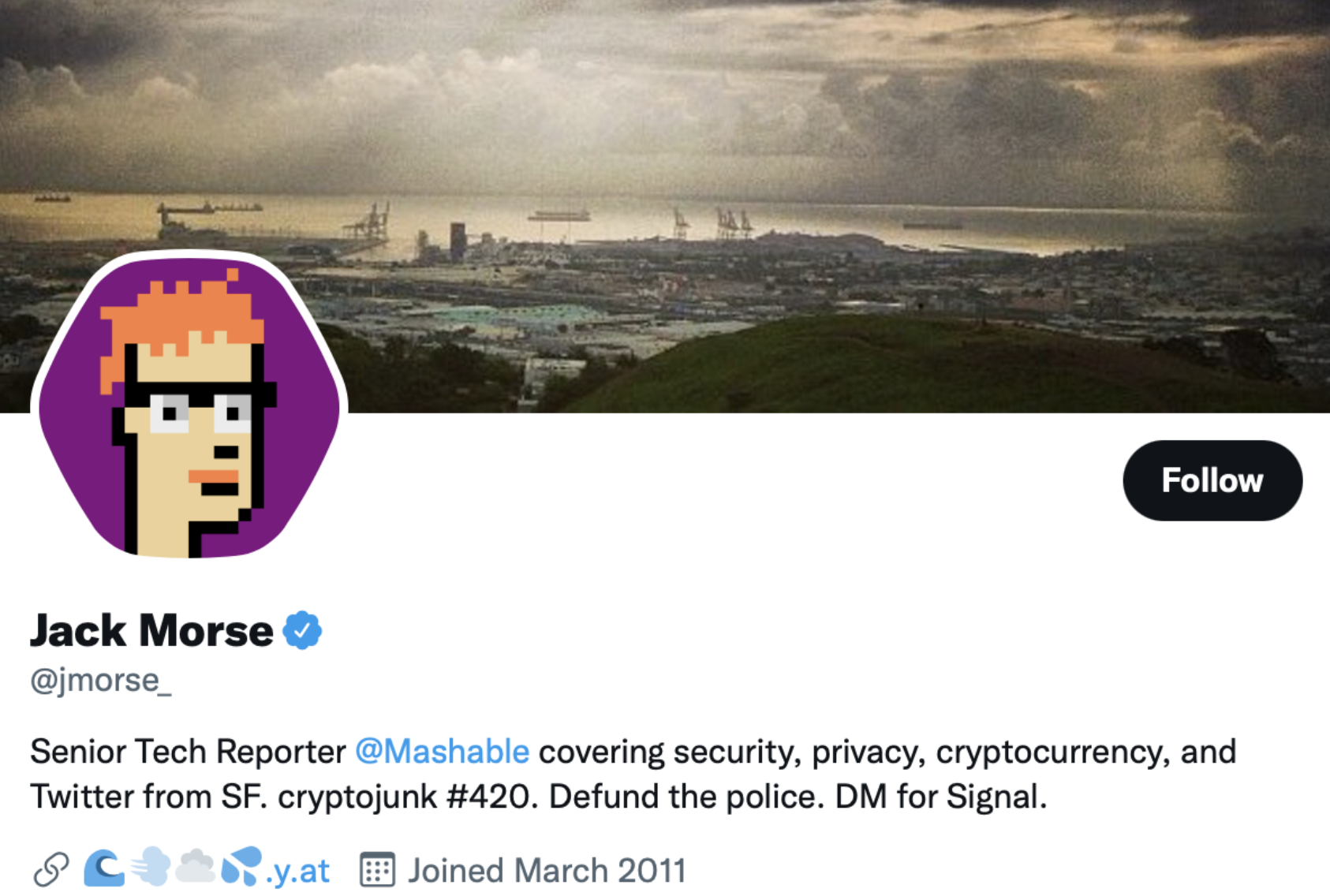Click "Defund the police" in the bio

[x=686, y=797]
